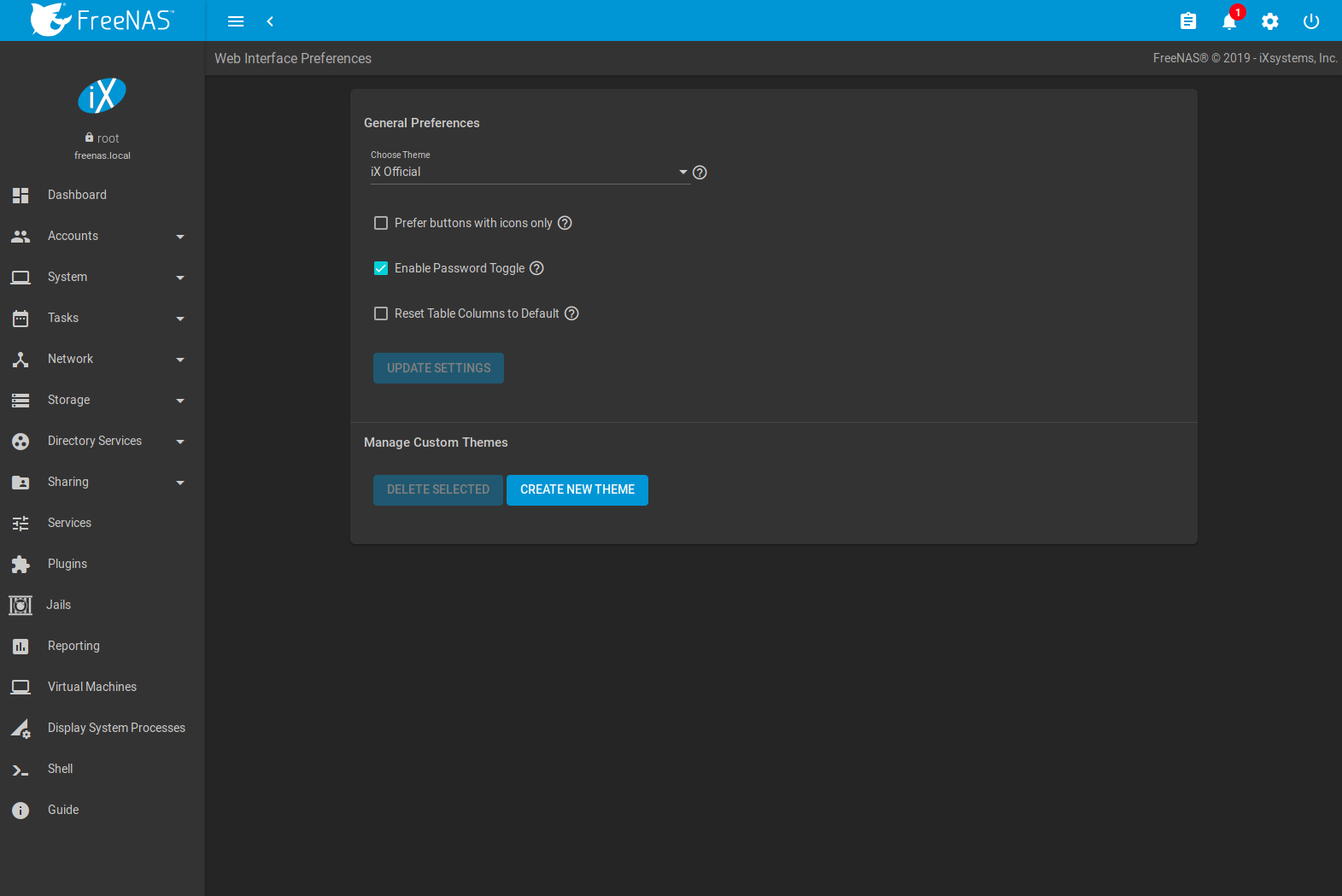This screenshot has height=896, width=1342.
Task: Open the Task Manager clipboard icon
Action: click(1188, 21)
